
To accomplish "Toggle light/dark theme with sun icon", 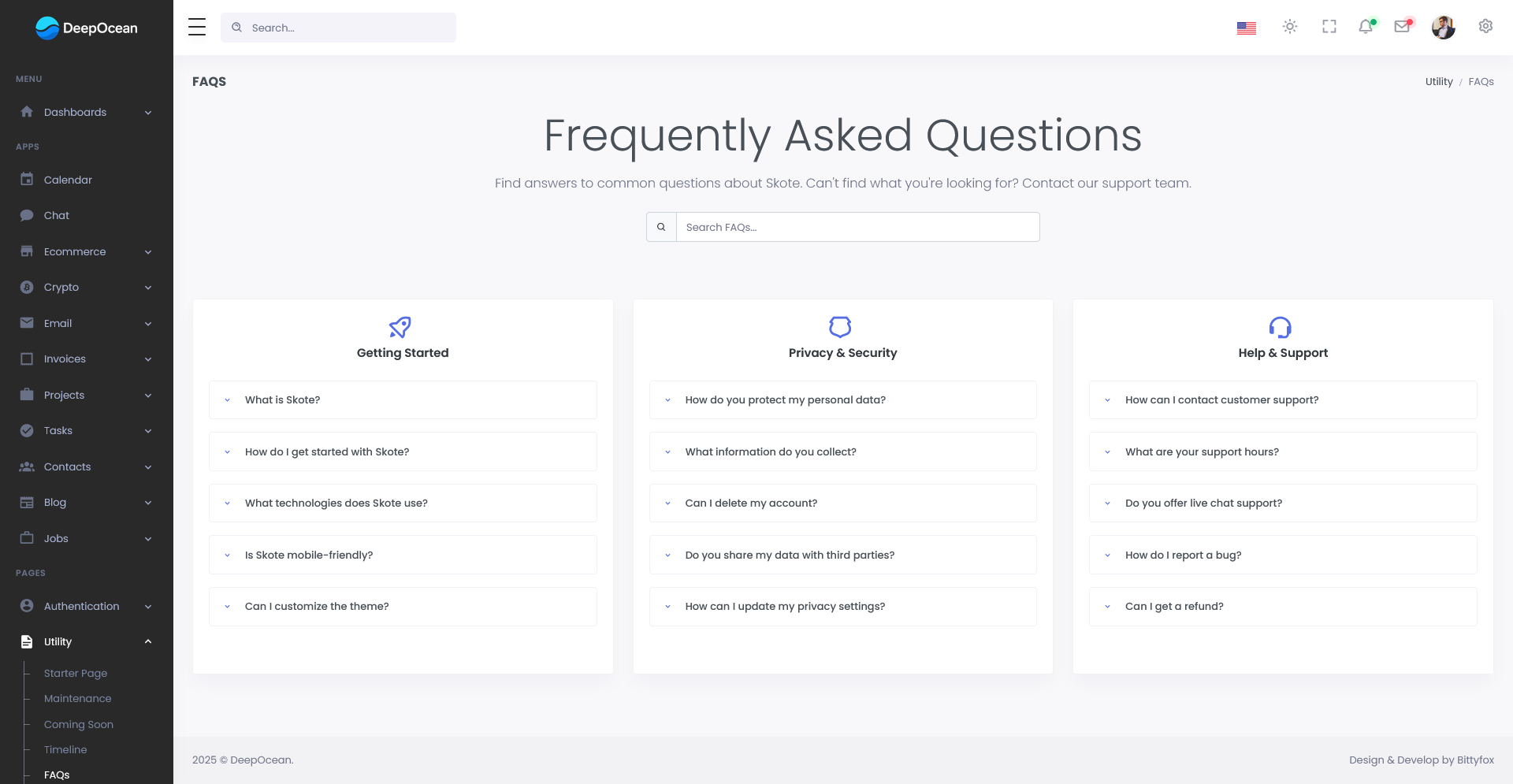I will tap(1290, 27).
